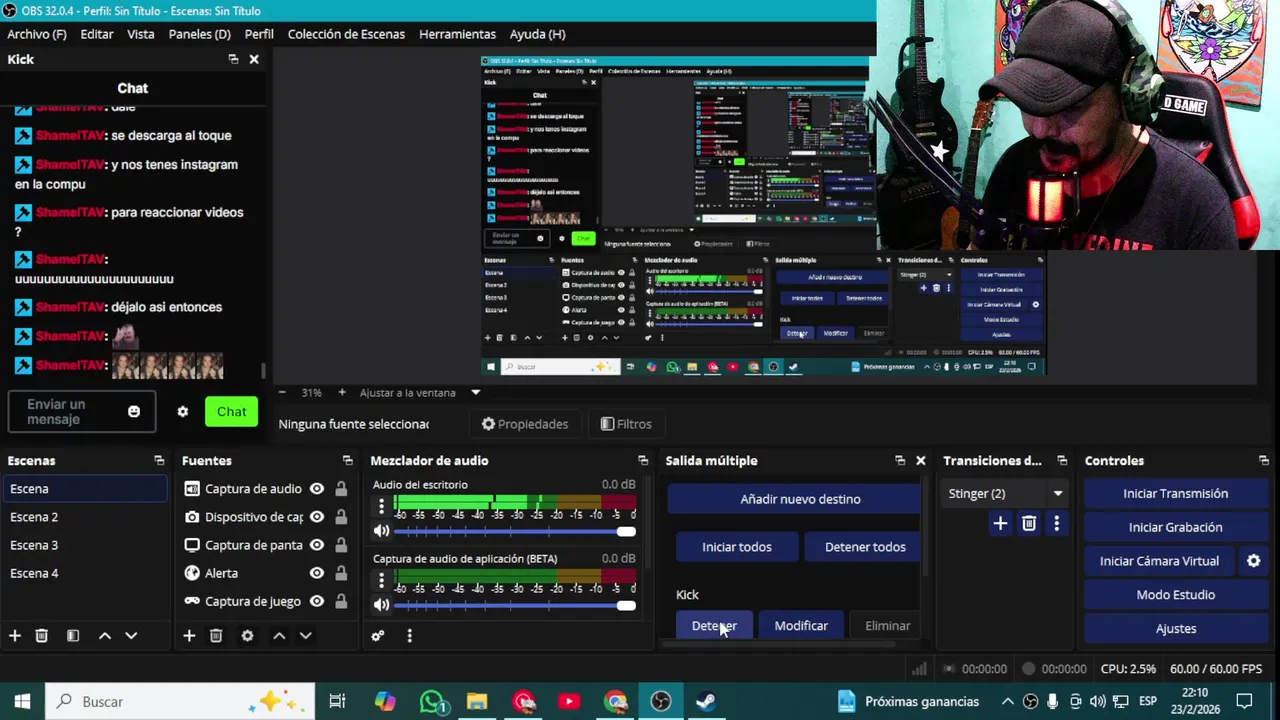The image size is (1280, 720).
Task: Open chat settings gear icon
Action: tap(182, 412)
